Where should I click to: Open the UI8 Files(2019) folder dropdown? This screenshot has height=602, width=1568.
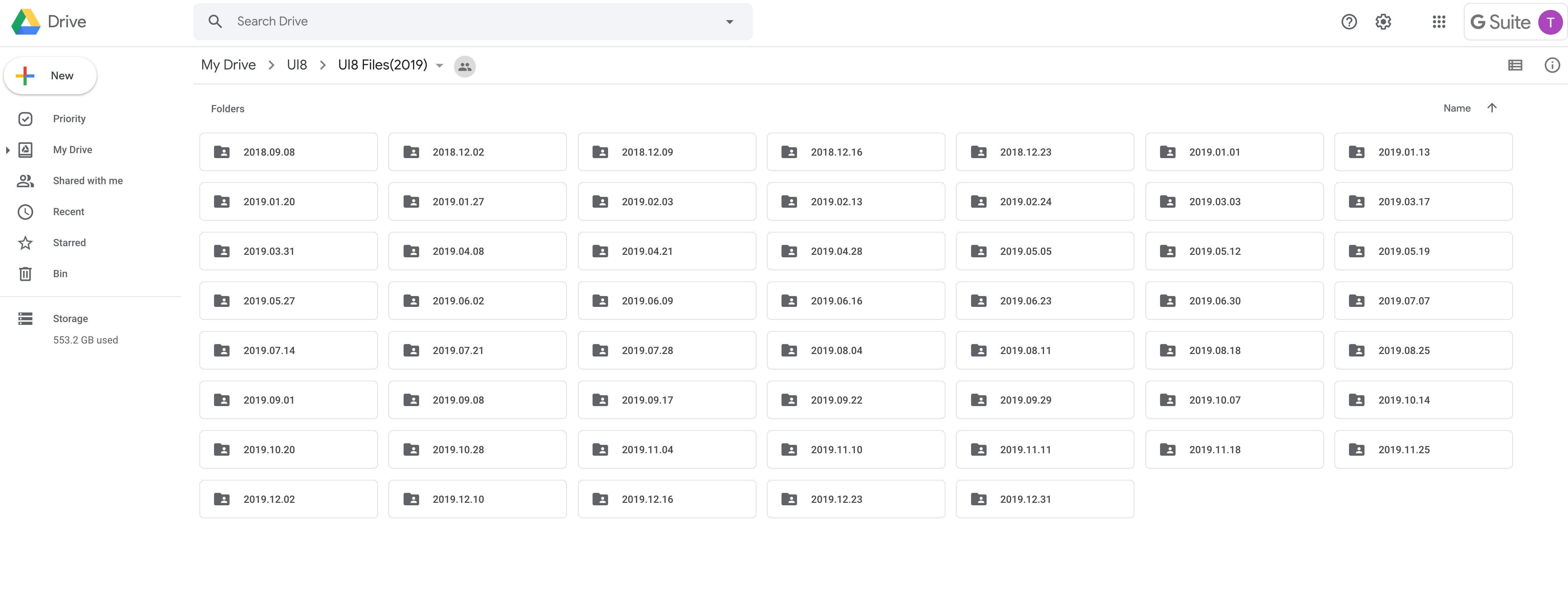coord(440,66)
